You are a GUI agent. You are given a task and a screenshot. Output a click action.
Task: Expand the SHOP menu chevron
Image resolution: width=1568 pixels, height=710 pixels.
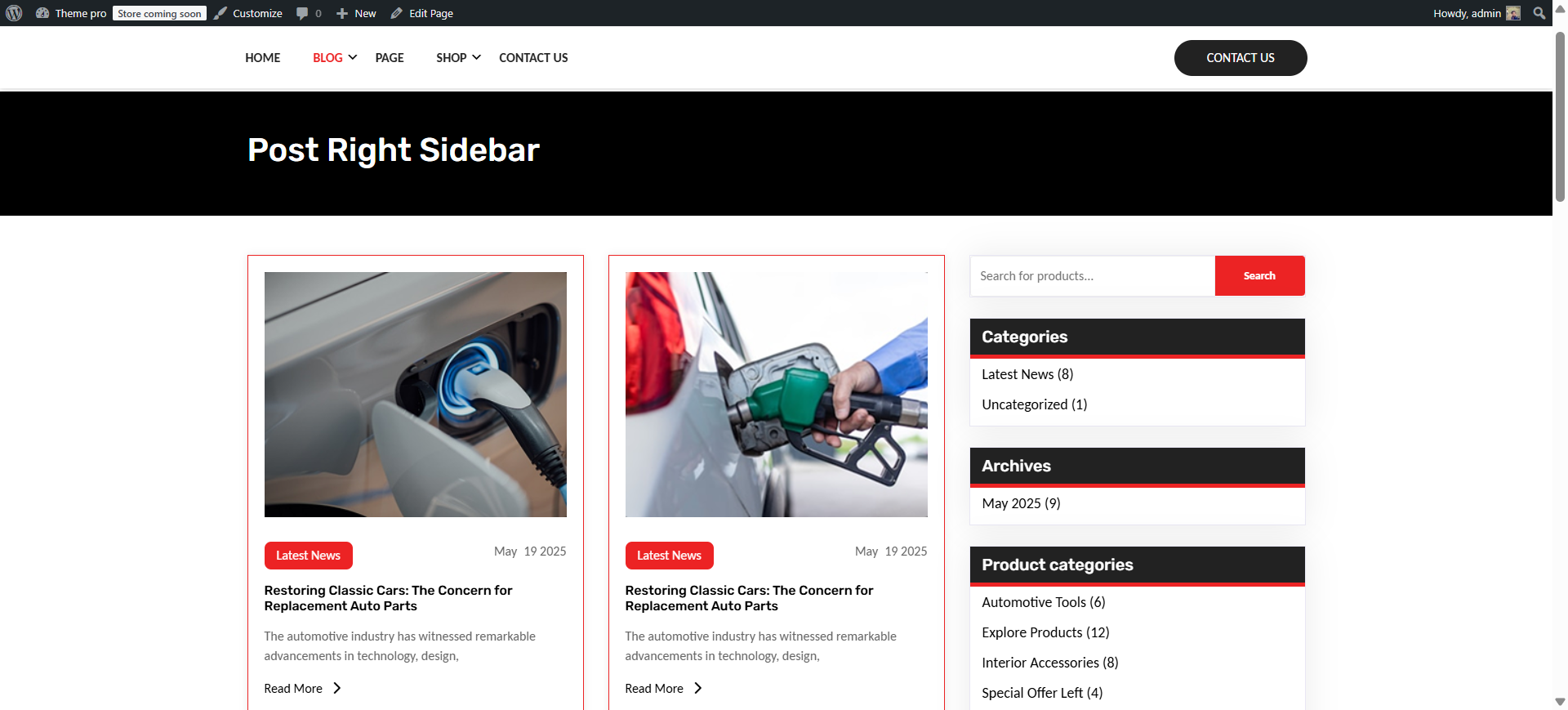click(x=477, y=57)
